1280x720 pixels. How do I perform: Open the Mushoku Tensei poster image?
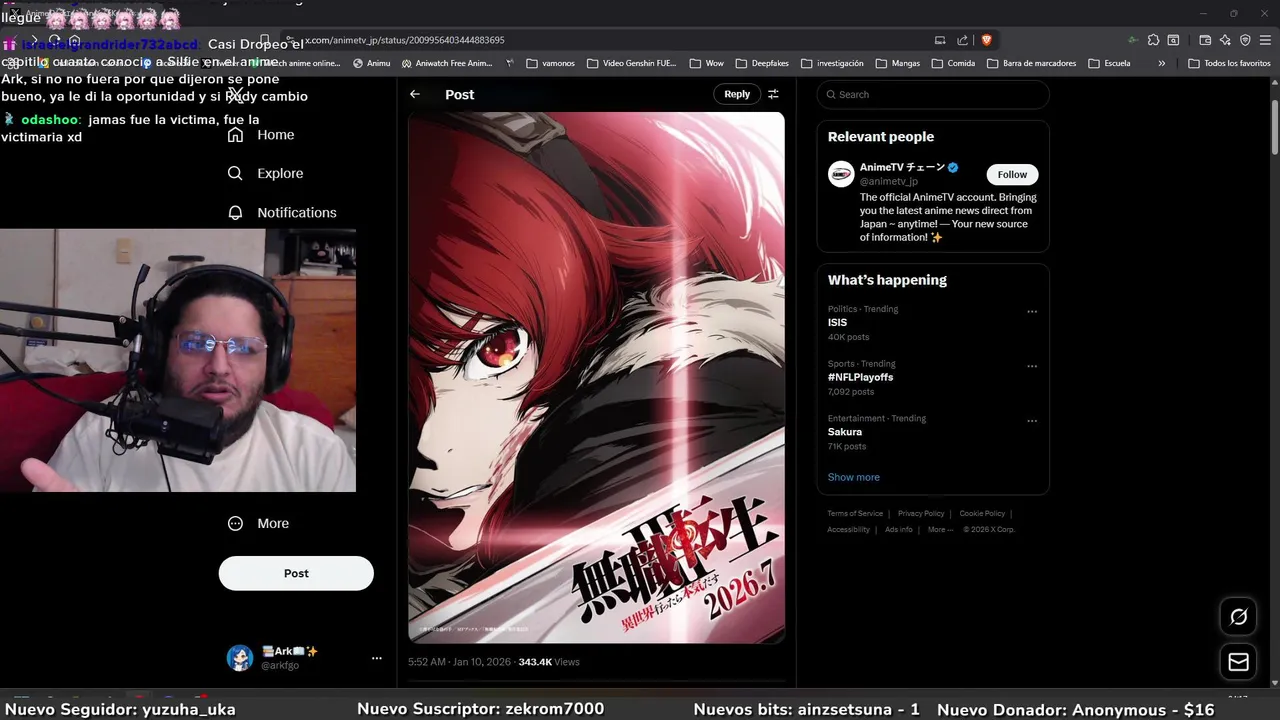[596, 377]
